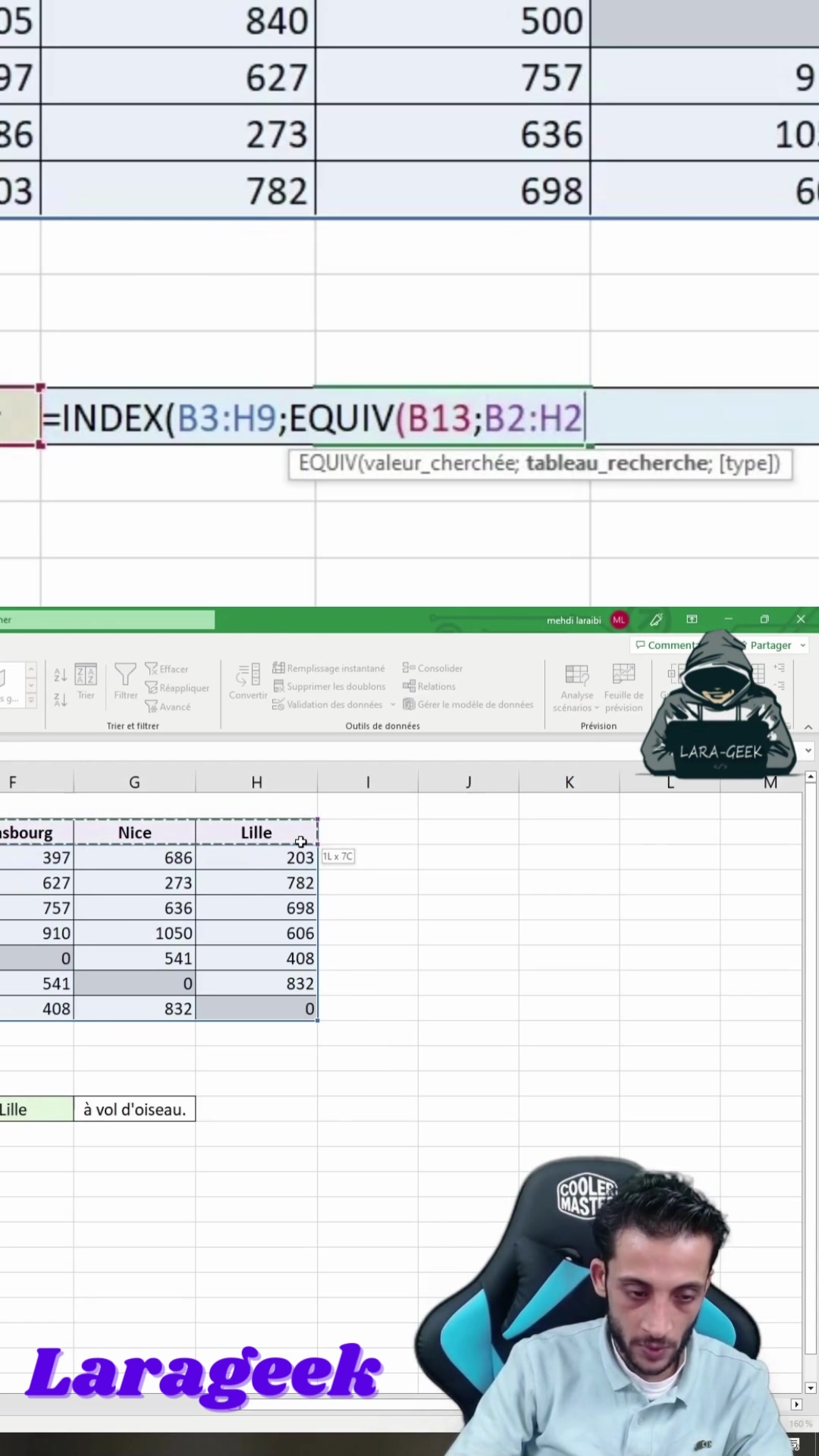The width and height of the screenshot is (819, 1456).
Task: Click Gérer le modèle de données
Action: click(x=468, y=704)
